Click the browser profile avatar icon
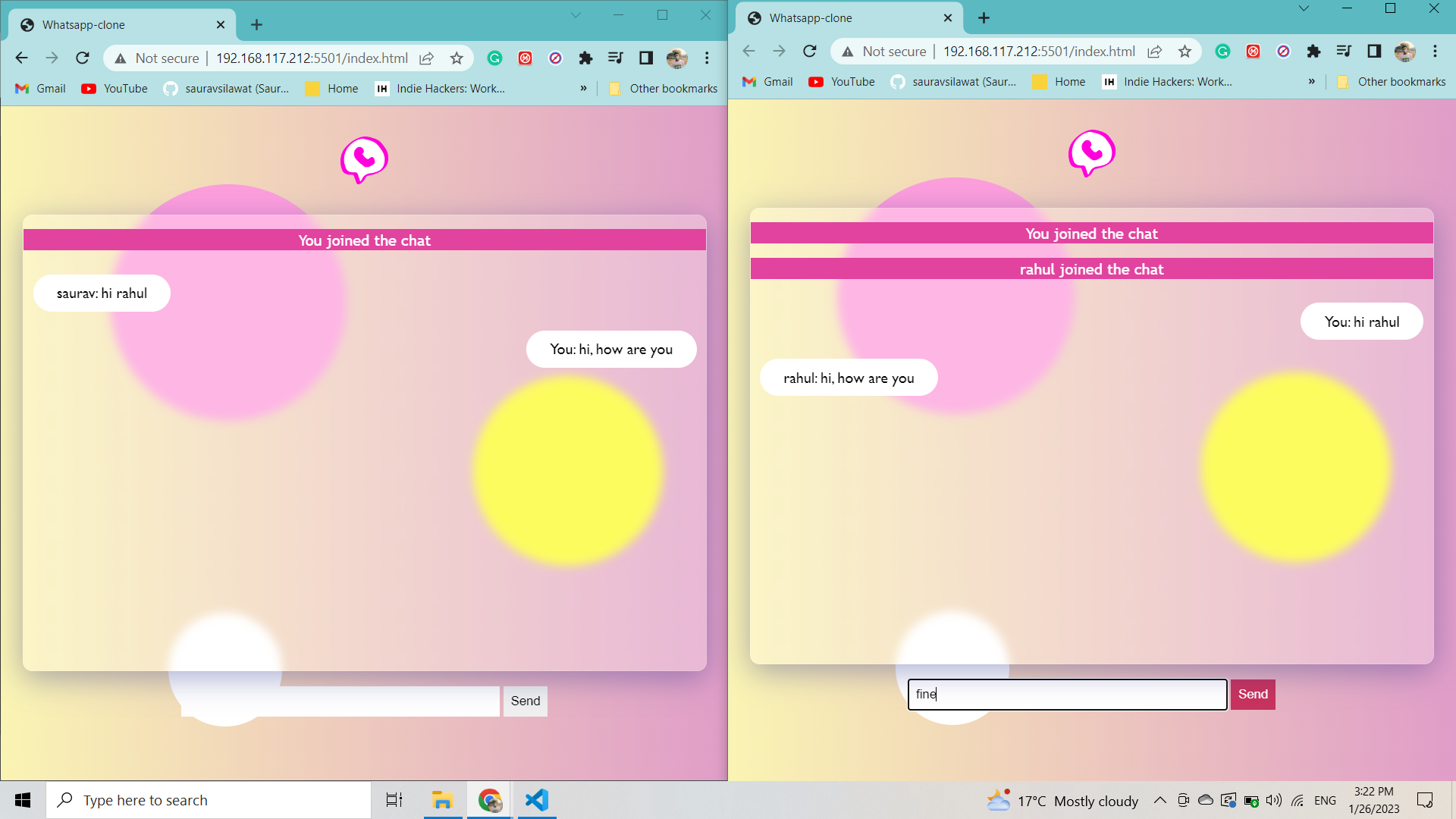 [677, 58]
